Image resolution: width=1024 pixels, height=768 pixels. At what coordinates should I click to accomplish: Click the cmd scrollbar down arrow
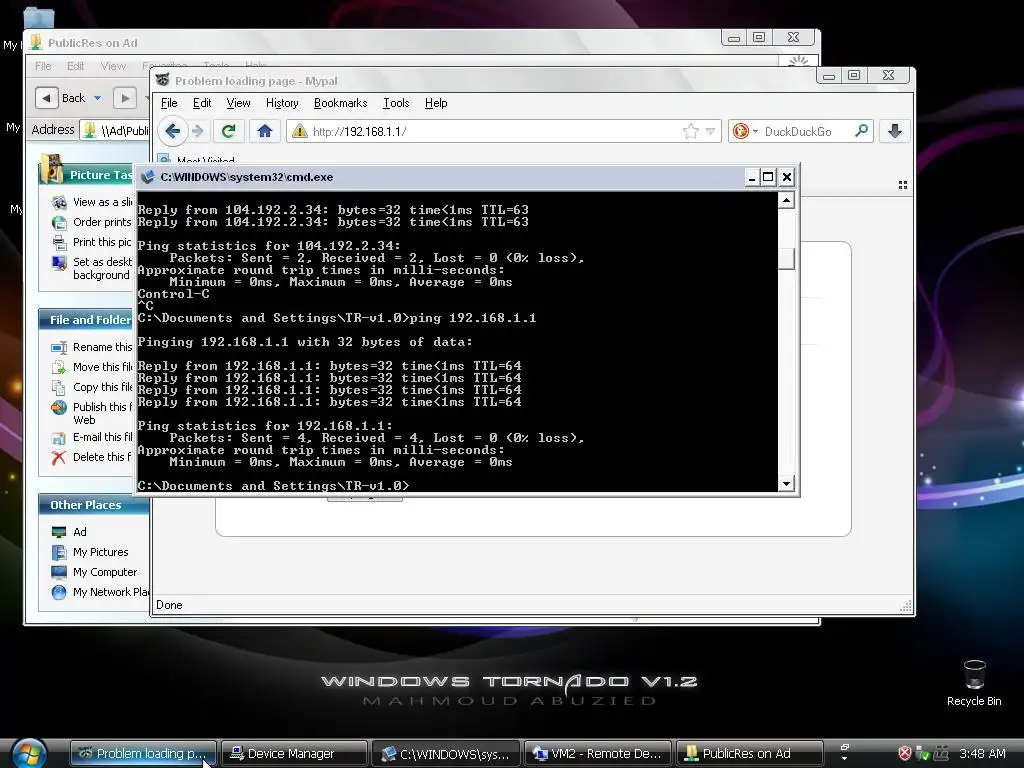click(x=786, y=484)
